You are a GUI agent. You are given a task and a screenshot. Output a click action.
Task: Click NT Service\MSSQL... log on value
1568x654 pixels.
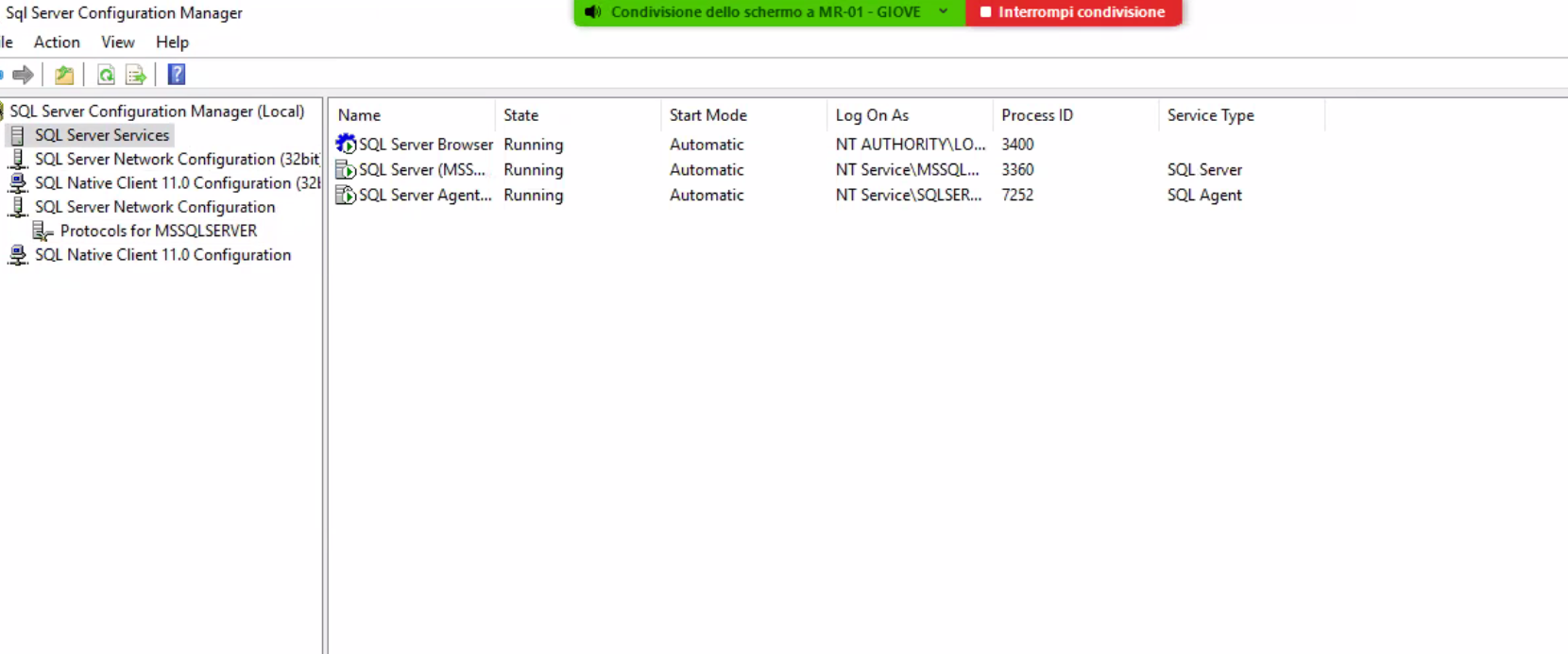coord(908,169)
